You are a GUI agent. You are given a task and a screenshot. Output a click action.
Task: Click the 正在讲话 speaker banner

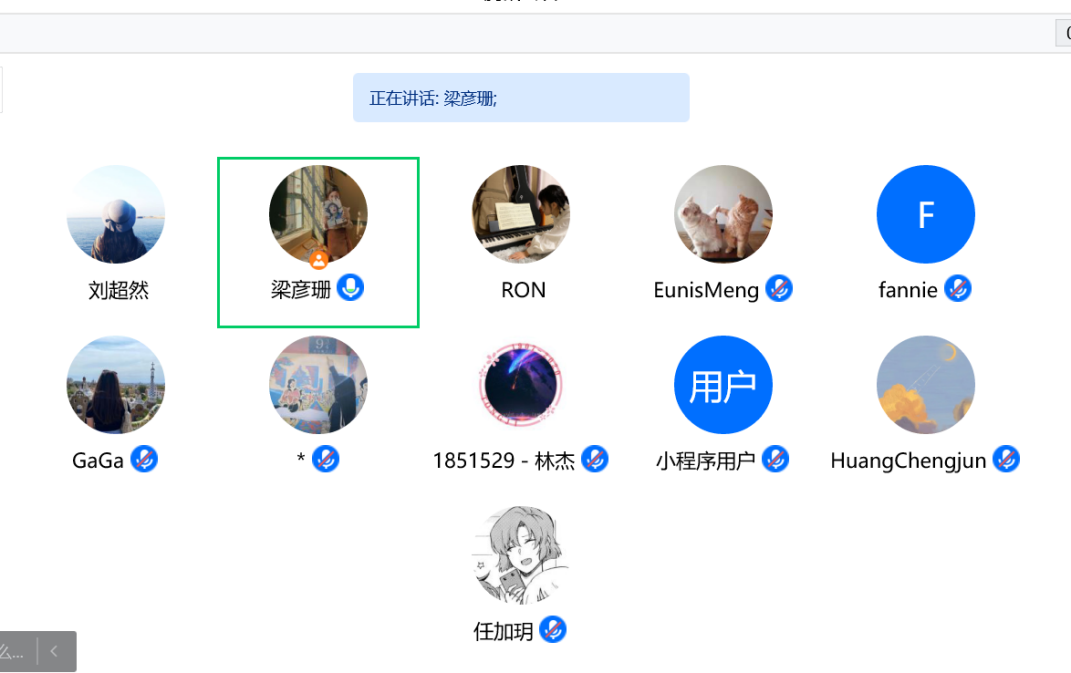tap(521, 98)
